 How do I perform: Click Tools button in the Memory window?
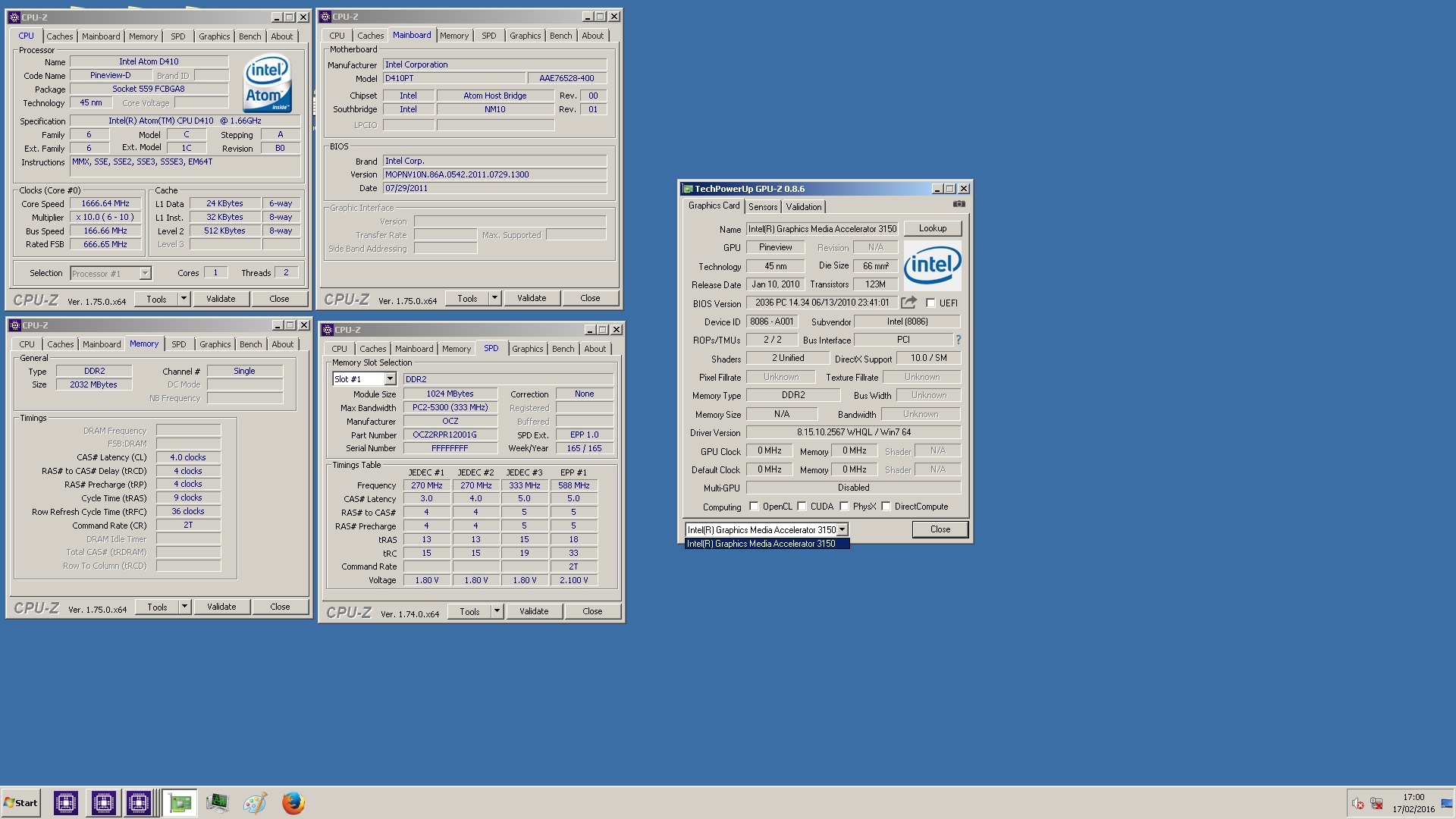click(157, 607)
